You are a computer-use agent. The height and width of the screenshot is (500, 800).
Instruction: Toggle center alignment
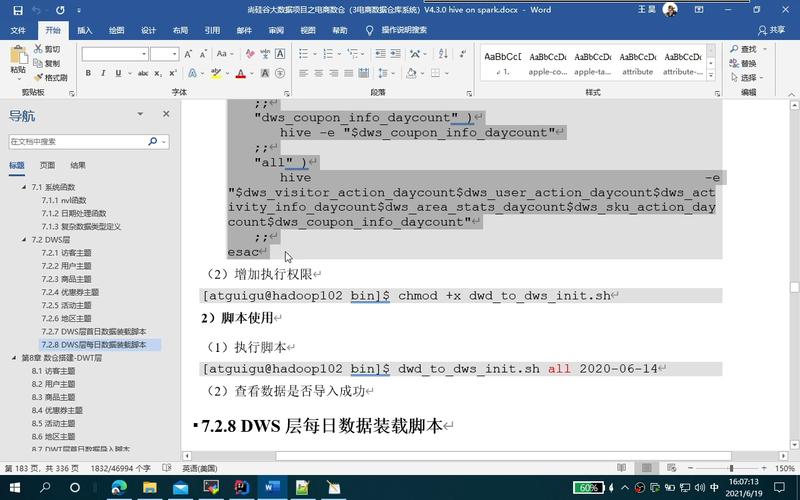[318, 73]
